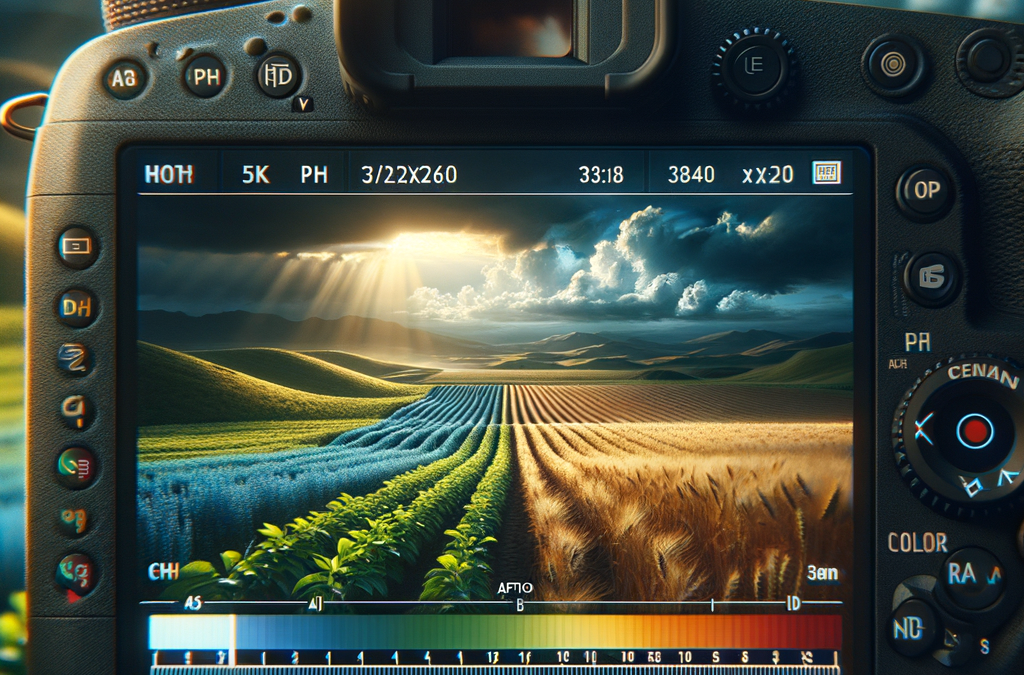Click the red record button in dial
Image resolution: width=1024 pixels, height=675 pixels.
975,432
